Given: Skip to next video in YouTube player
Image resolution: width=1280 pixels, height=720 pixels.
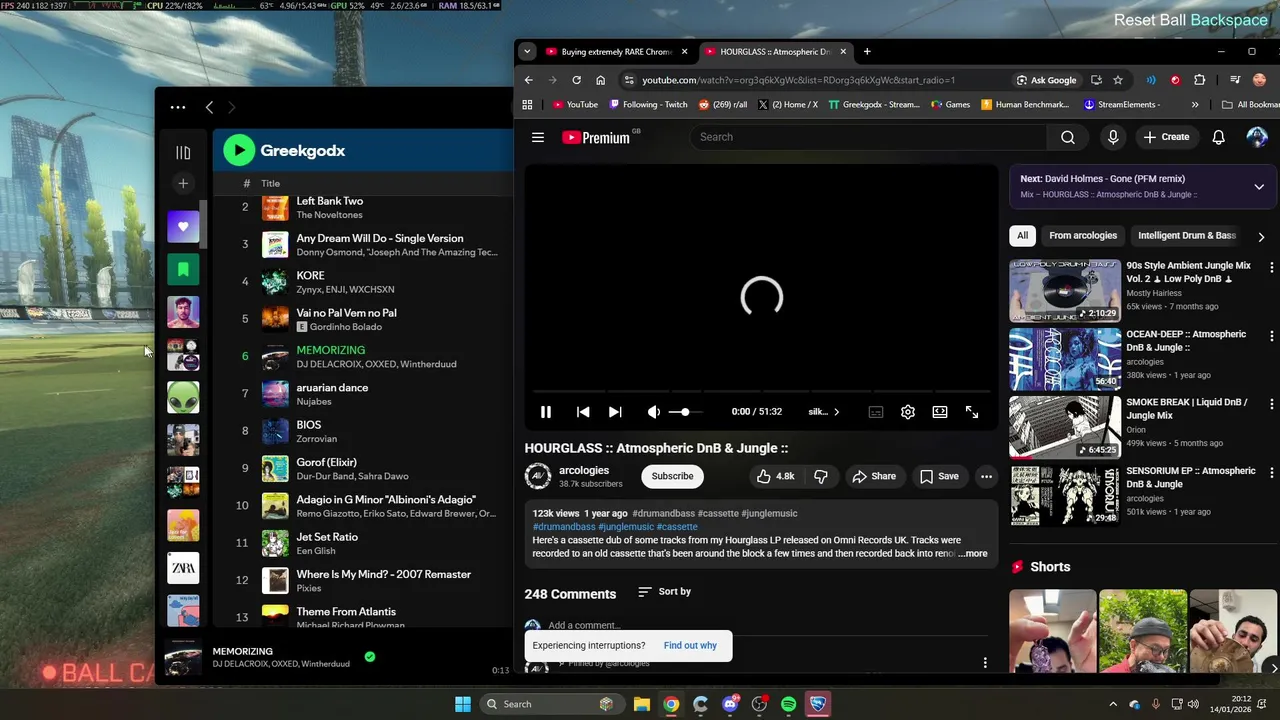Looking at the screenshot, I should click(615, 412).
